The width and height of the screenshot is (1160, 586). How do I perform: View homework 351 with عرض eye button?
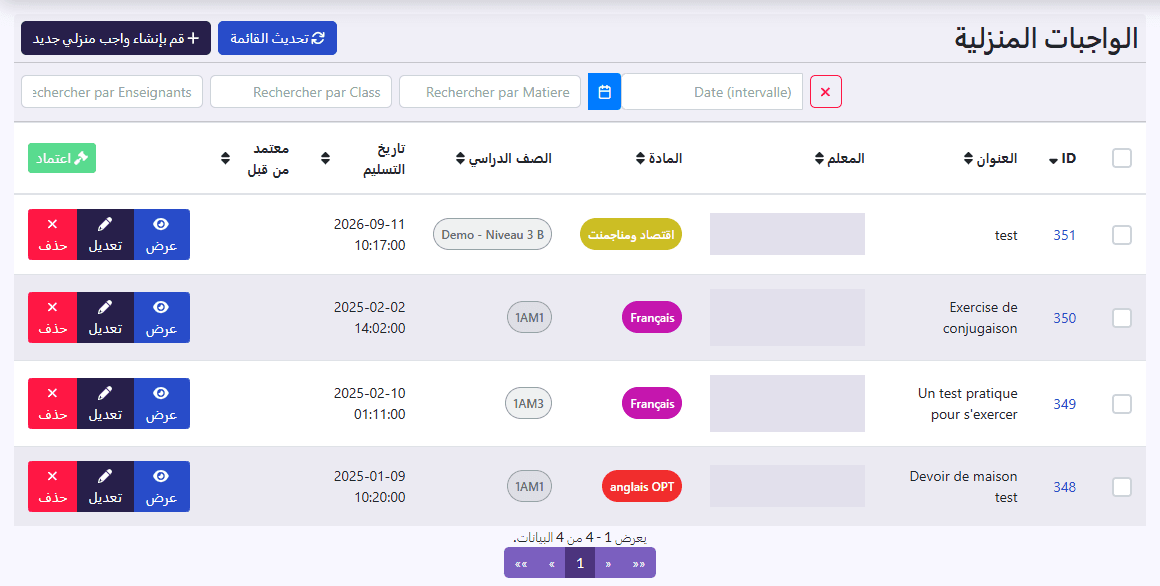tap(161, 235)
